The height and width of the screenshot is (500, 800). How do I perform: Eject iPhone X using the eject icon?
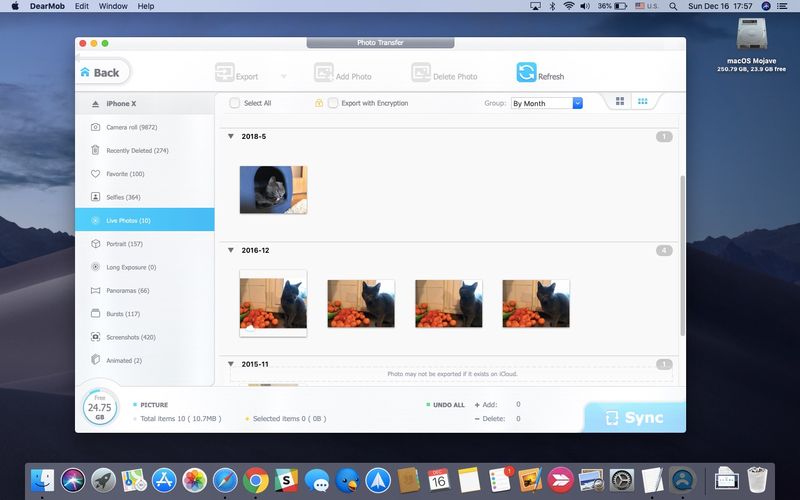[x=95, y=104]
